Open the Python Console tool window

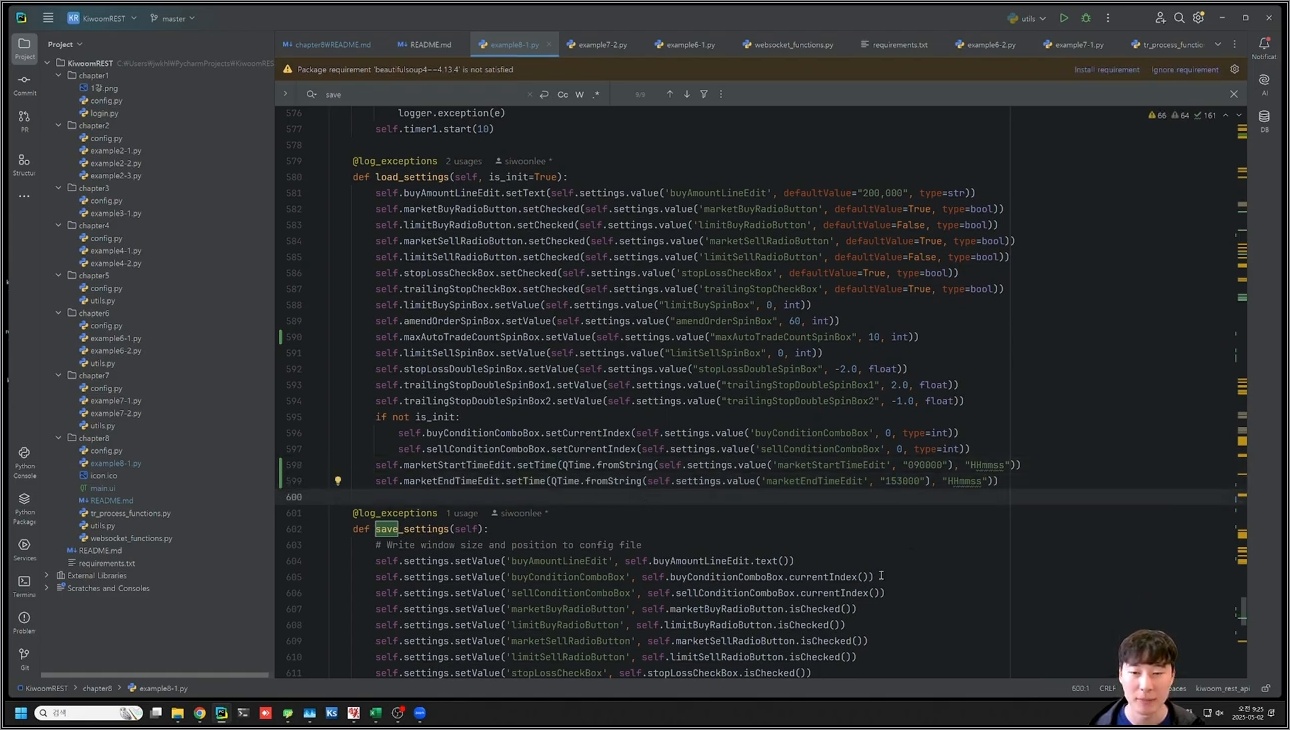[x=24, y=462]
